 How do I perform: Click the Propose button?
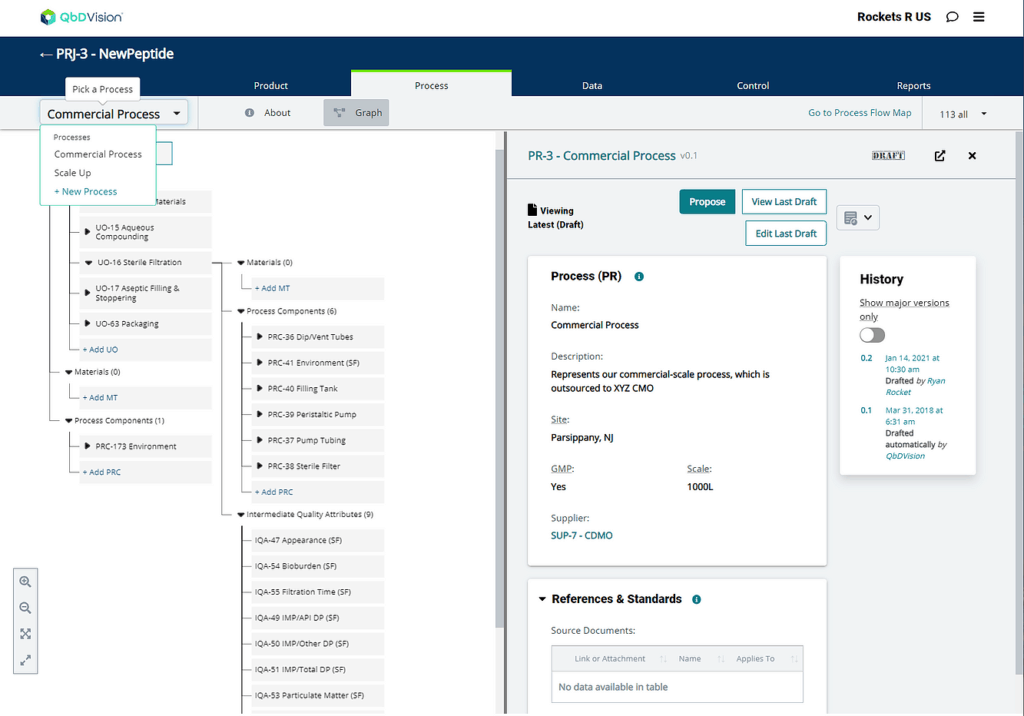[707, 201]
